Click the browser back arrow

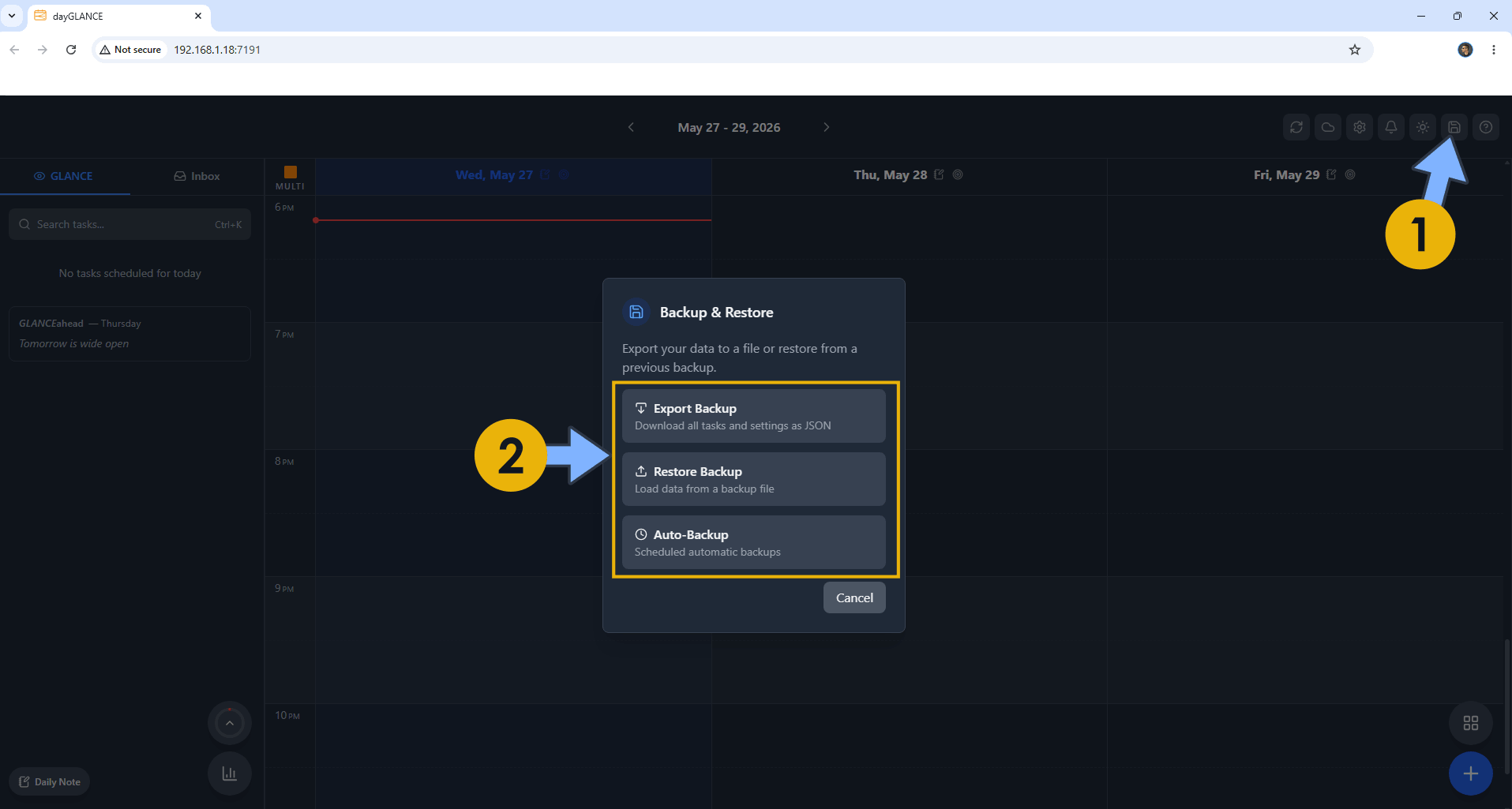pos(14,50)
